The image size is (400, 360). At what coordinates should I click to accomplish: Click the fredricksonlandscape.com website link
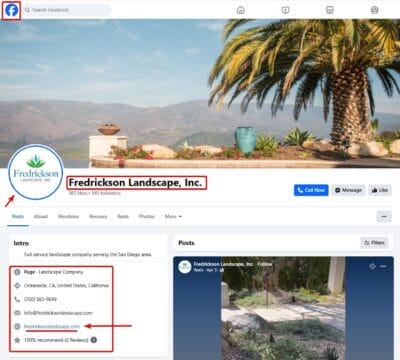click(52, 326)
